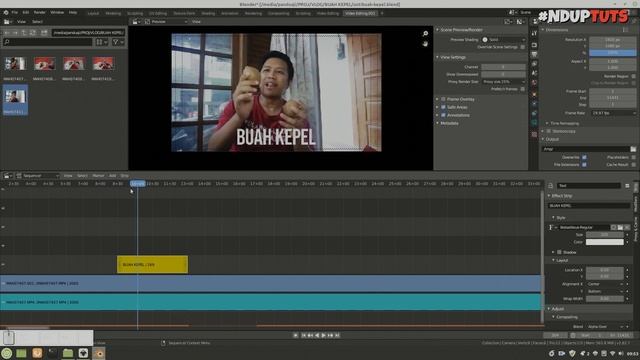Play the animation in reverse
The height and width of the screenshot is (360, 640).
317,335
